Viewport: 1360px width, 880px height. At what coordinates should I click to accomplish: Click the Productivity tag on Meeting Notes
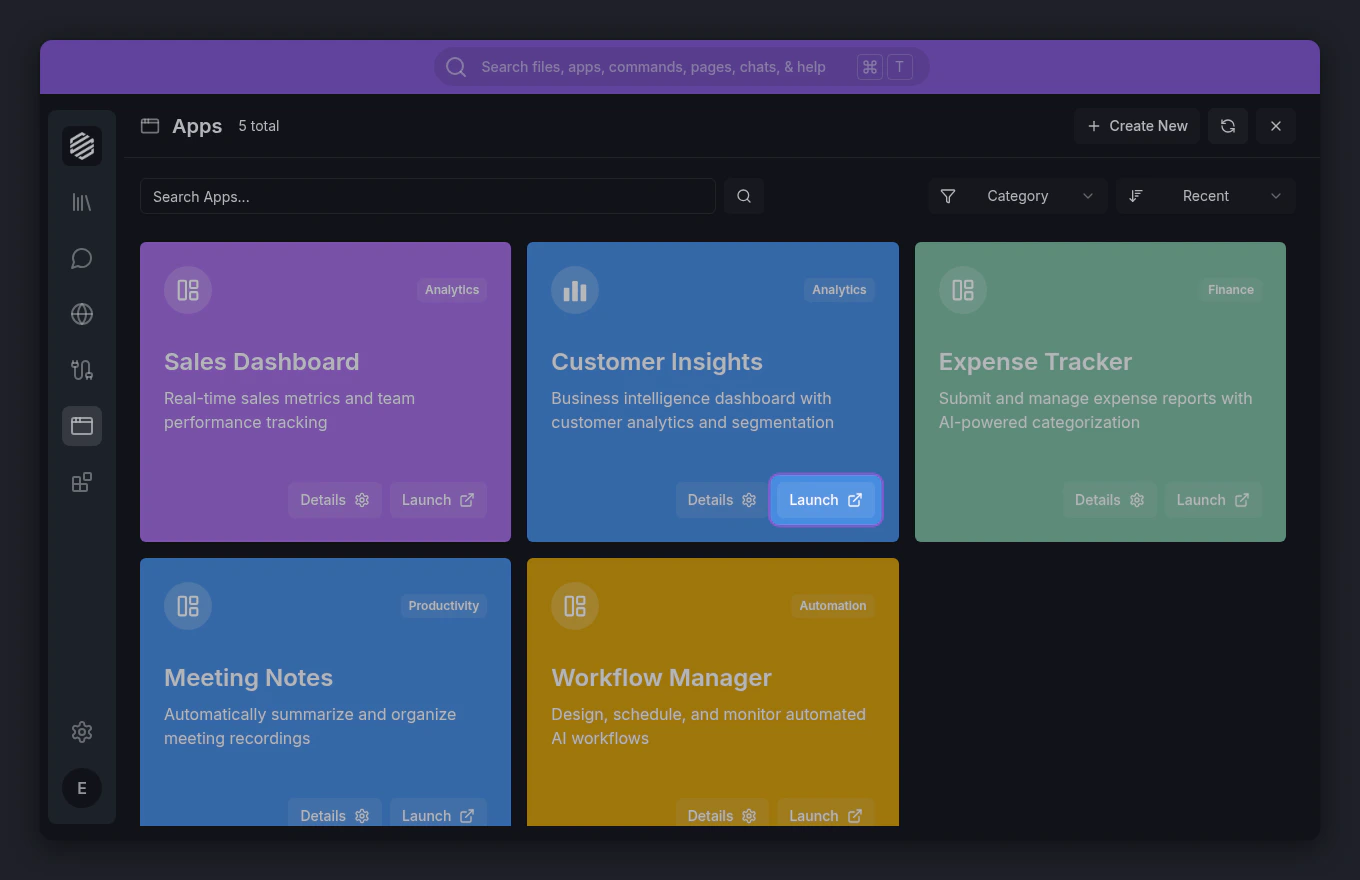tap(443, 606)
